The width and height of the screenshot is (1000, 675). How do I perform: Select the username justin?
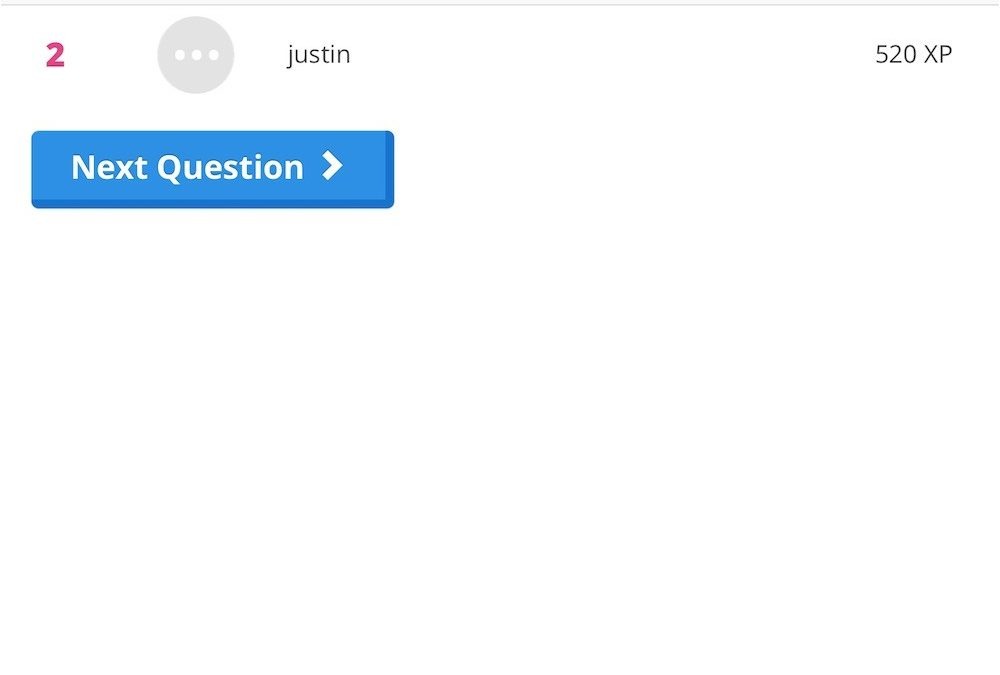click(319, 54)
